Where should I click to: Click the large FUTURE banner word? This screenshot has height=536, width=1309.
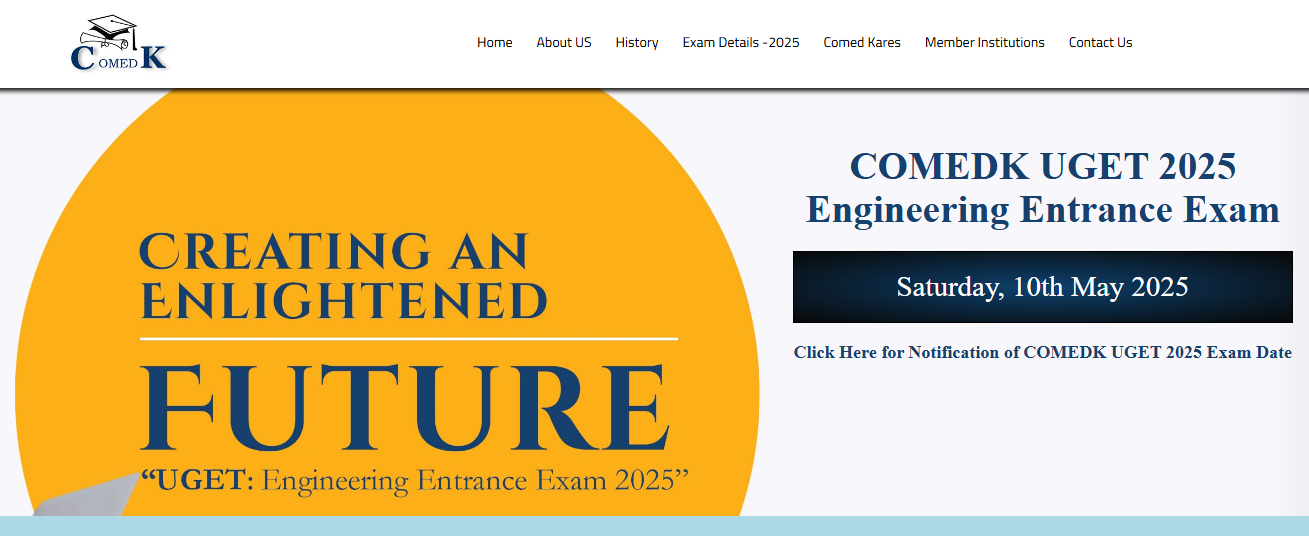pos(405,407)
